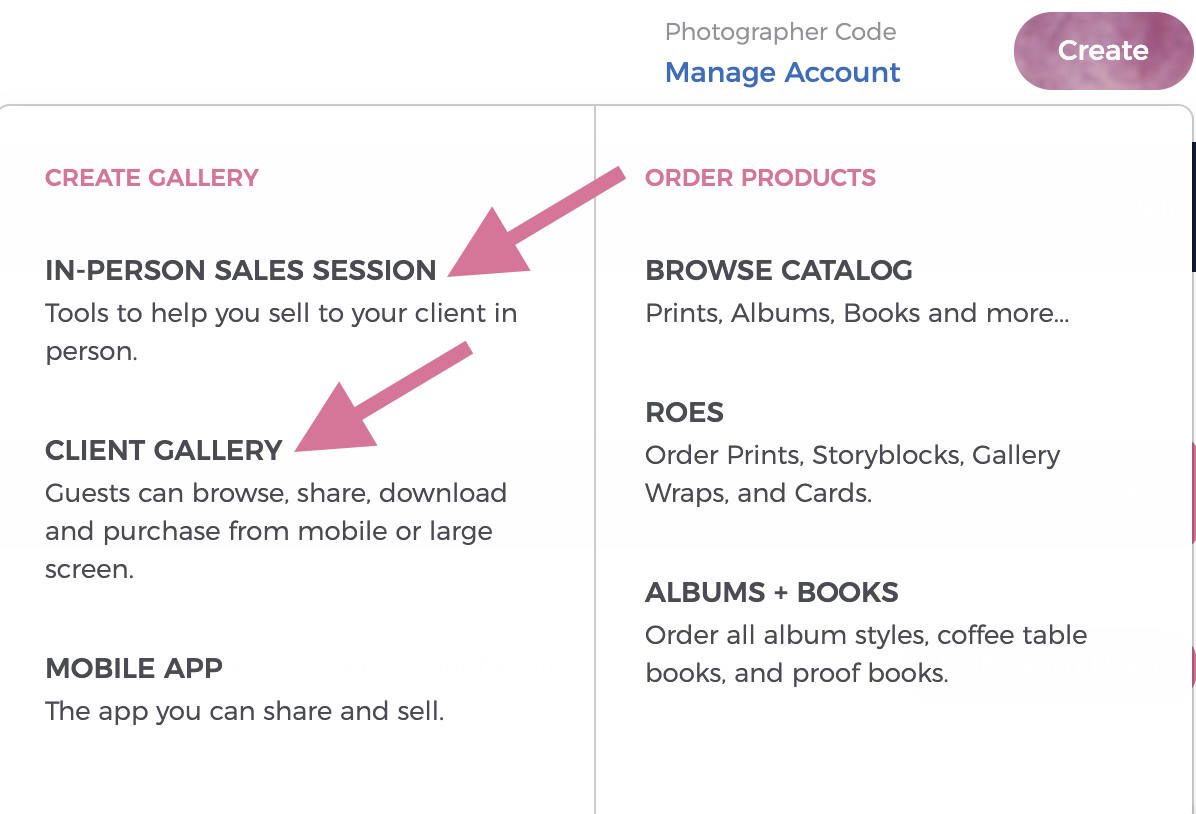Click the pink arrow pointing to In-Person Sales Session
Screen dimensions: 1196x814
click(536, 221)
